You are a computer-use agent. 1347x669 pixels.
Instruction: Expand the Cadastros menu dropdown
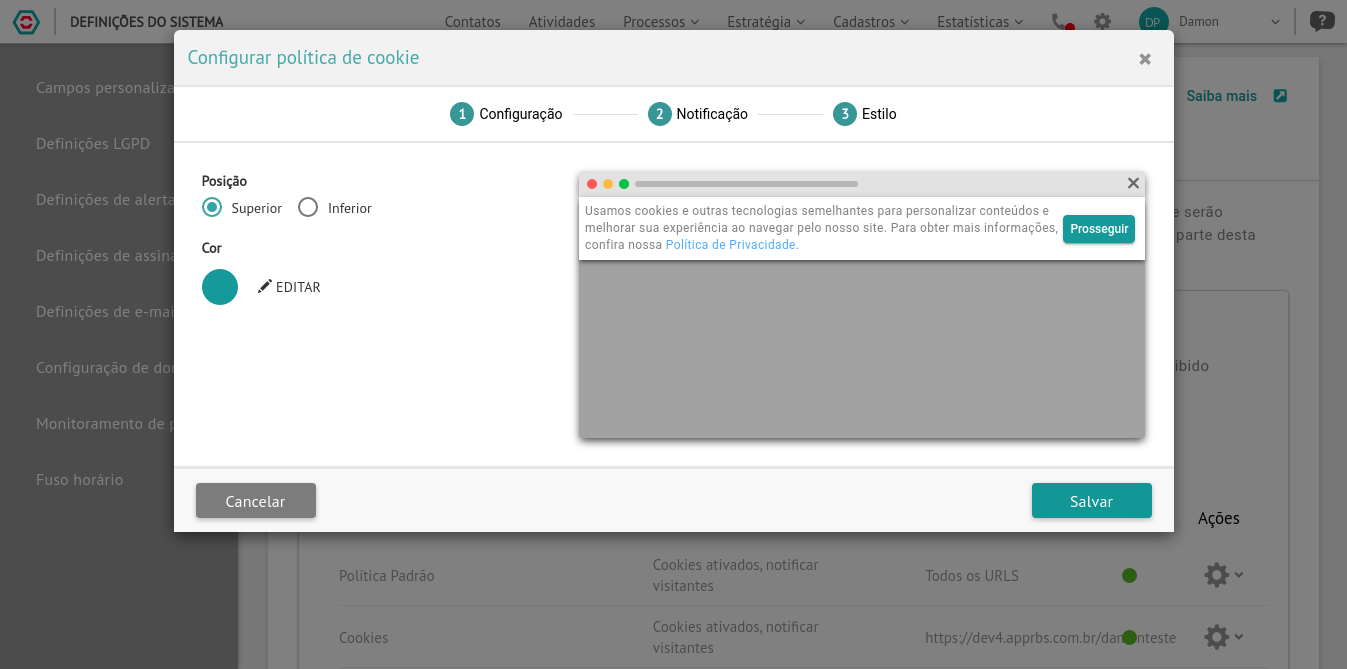pos(871,21)
